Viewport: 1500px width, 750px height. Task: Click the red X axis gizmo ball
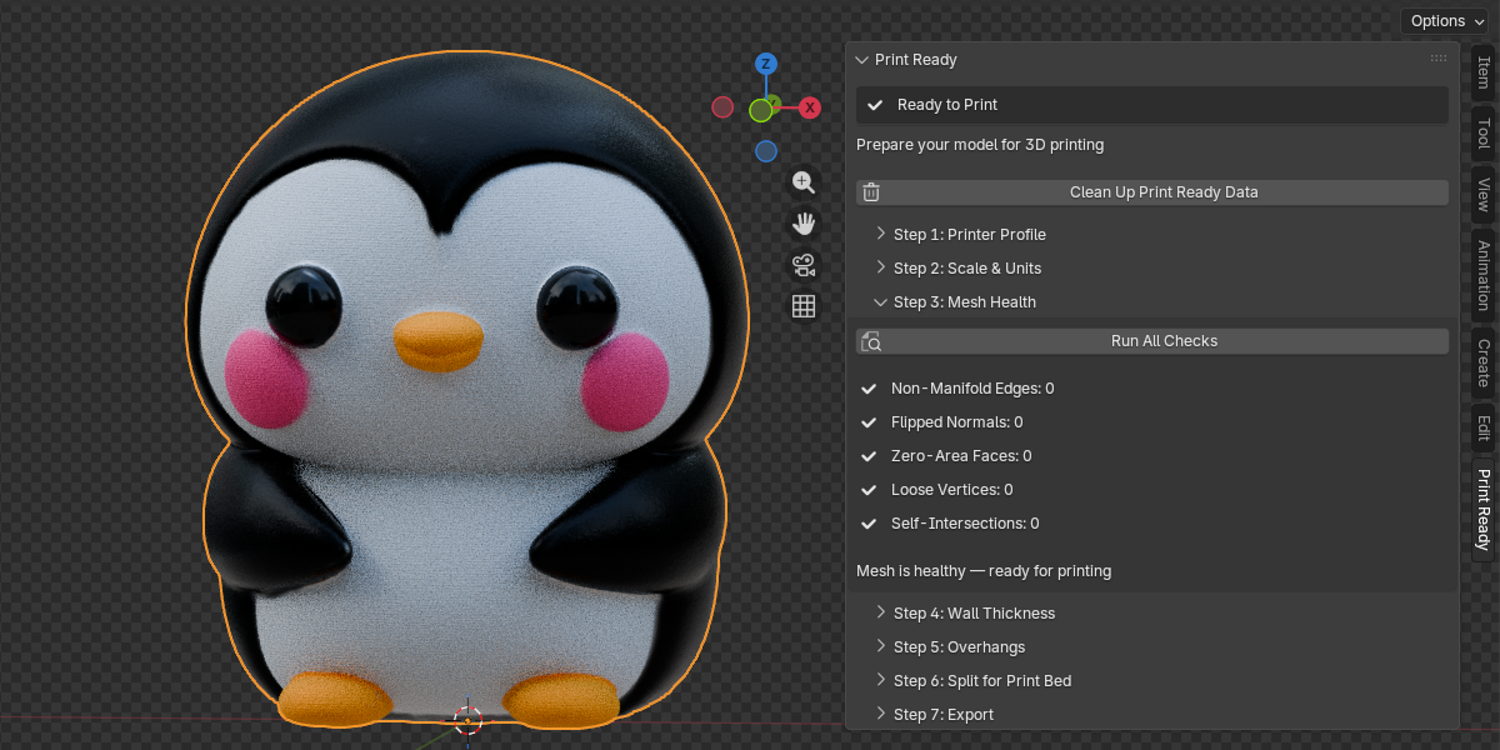(810, 108)
